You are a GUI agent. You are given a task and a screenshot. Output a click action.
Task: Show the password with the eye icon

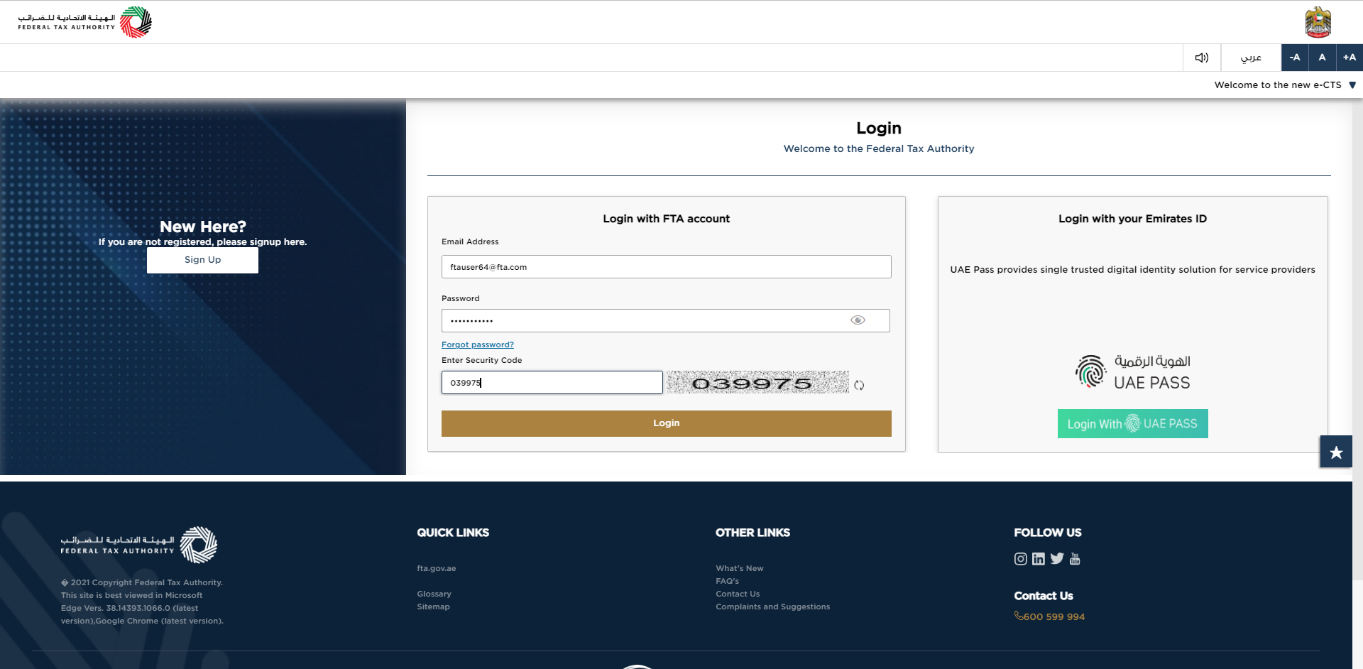(857, 320)
